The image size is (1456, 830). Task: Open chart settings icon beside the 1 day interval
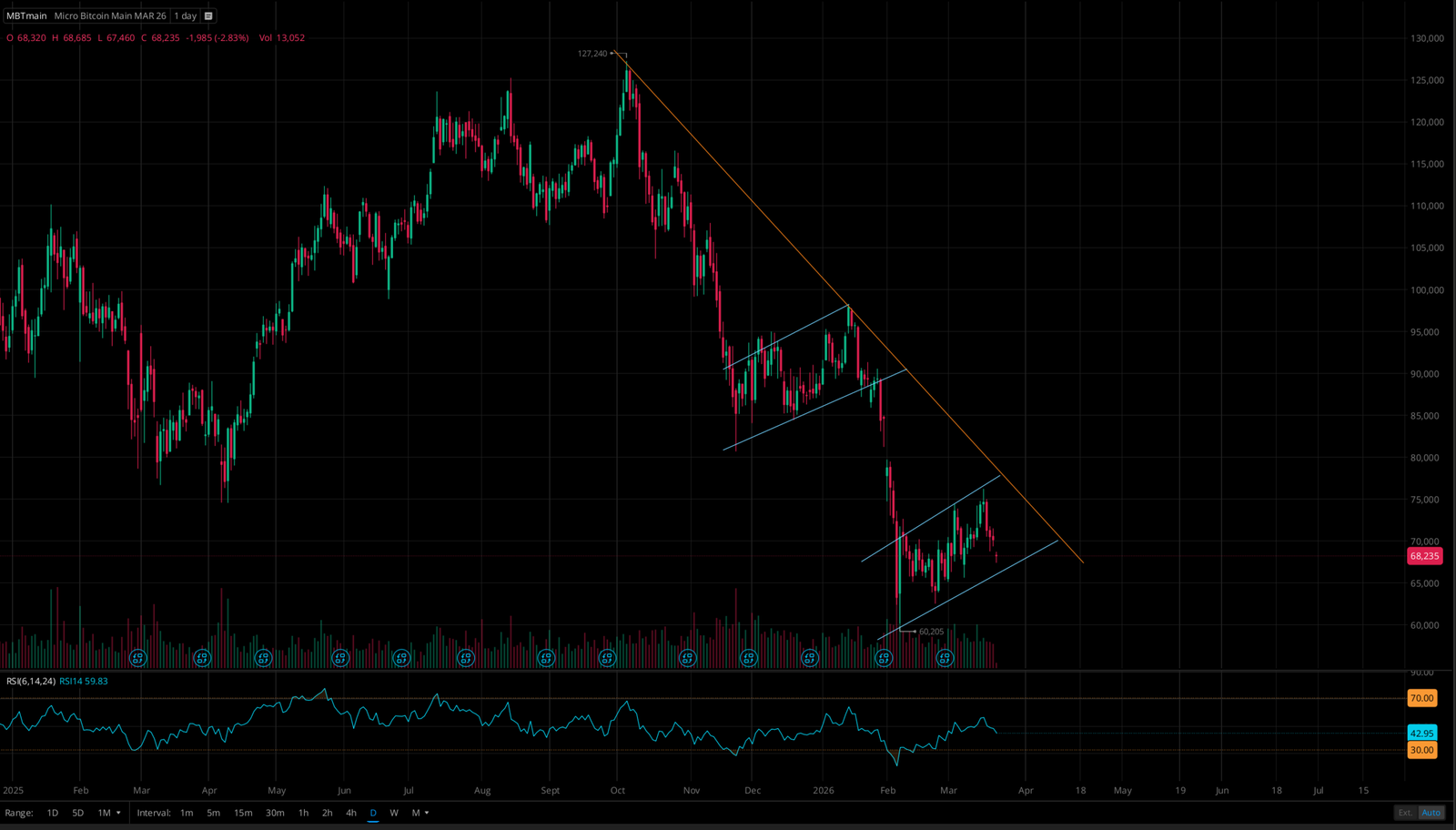coord(207,15)
